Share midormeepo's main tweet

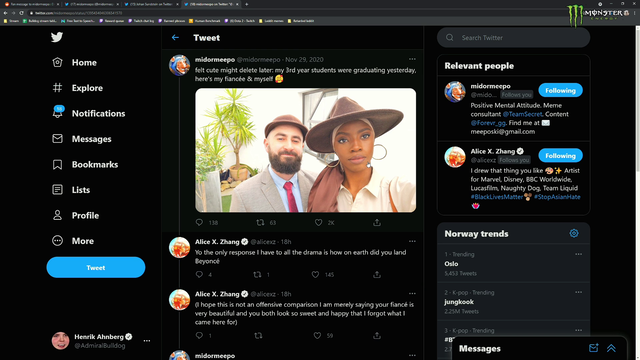tap(377, 222)
